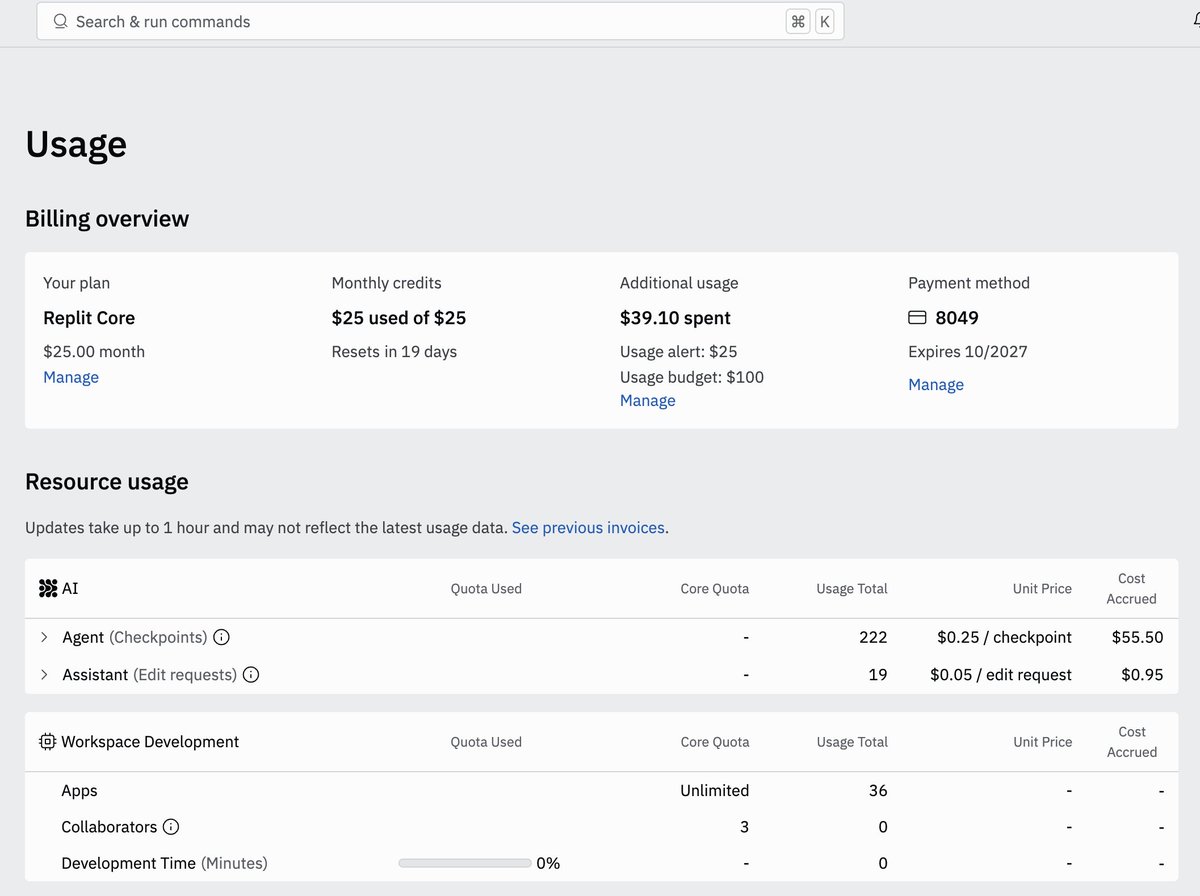Click the search magnifier icon

60,20
